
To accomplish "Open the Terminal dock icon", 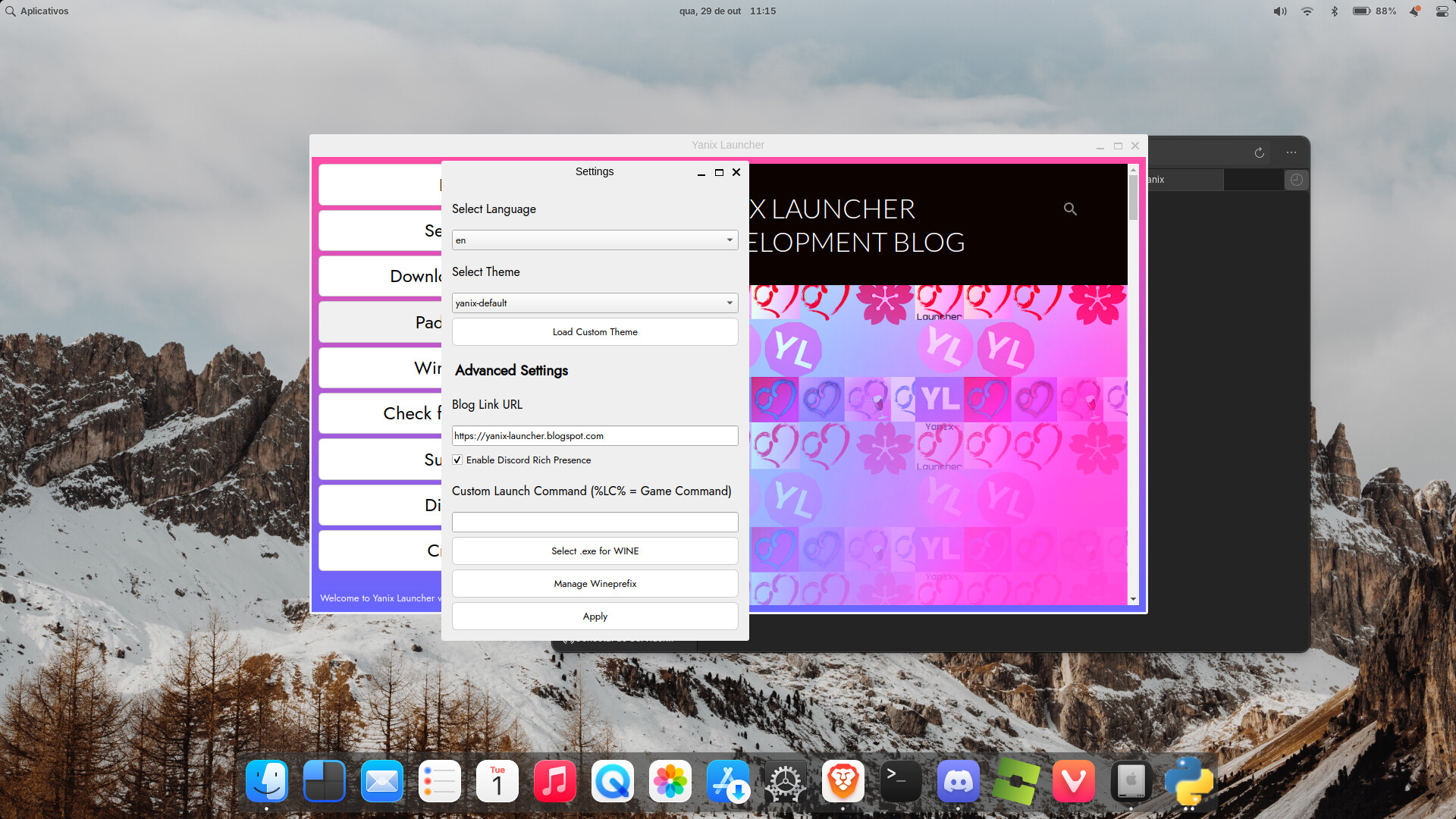I will click(900, 781).
